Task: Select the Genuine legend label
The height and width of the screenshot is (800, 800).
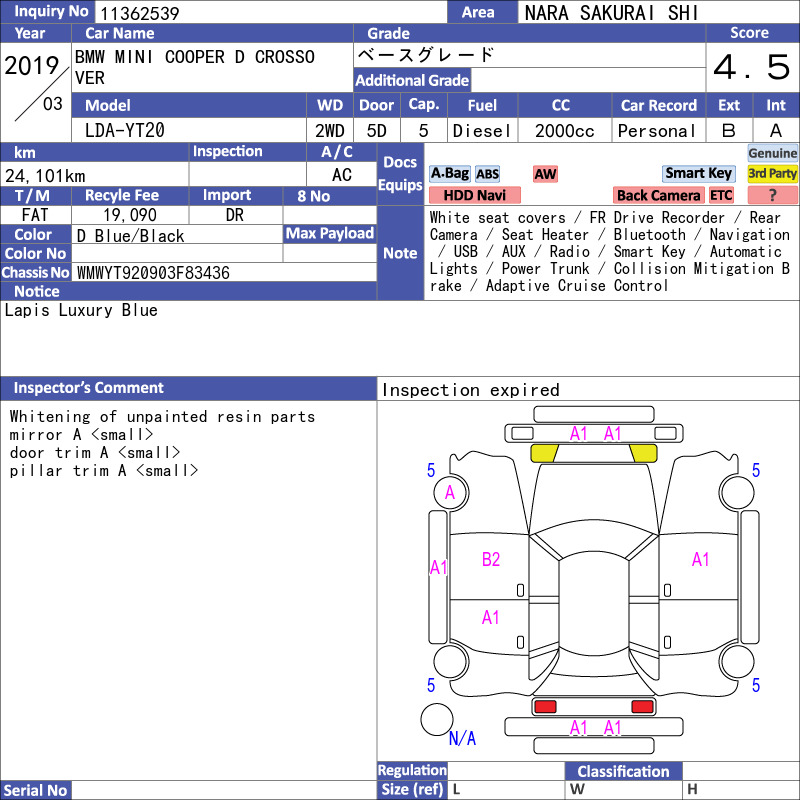Action: pos(772,153)
